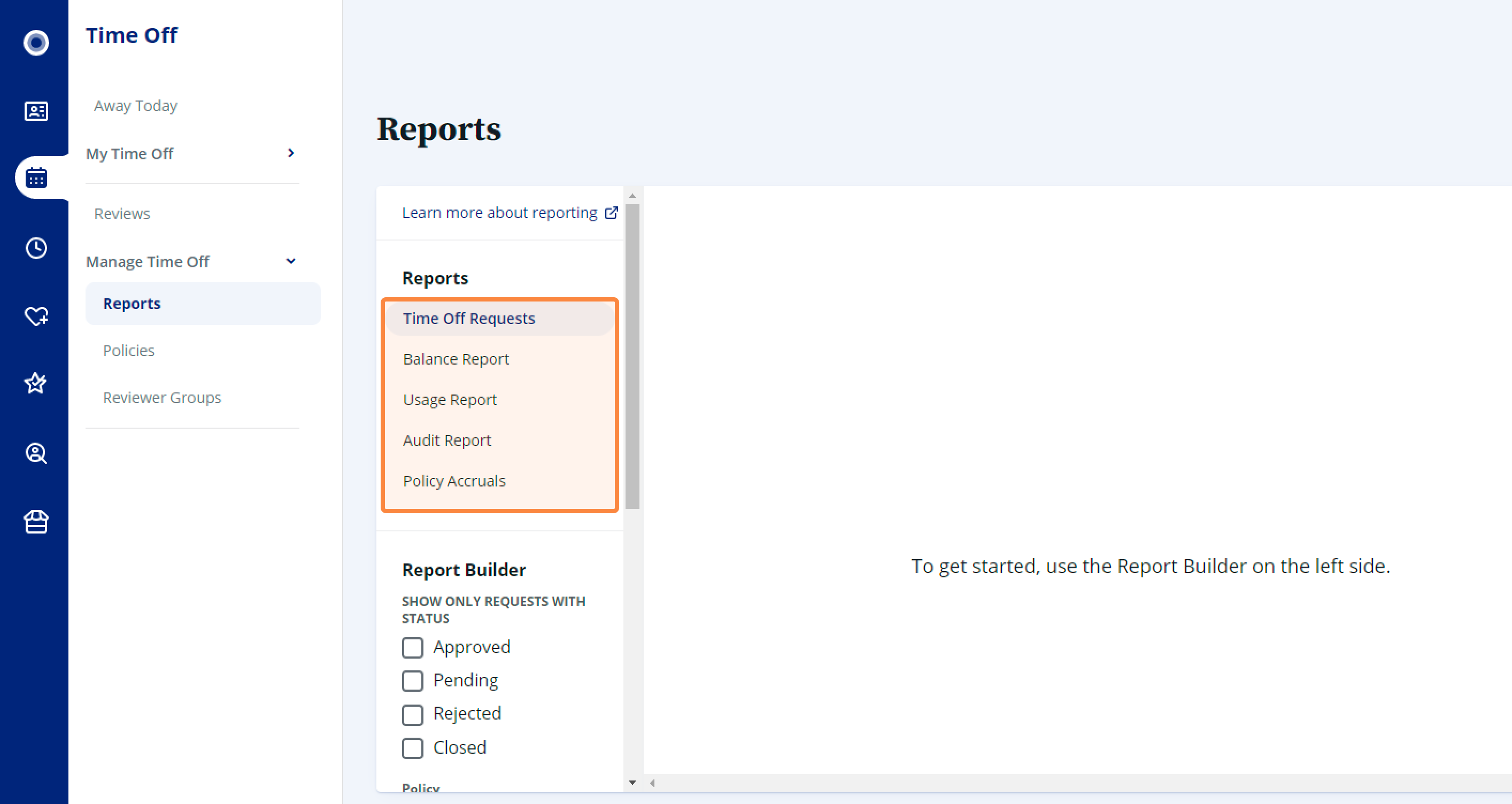Select the calendar Time Off icon
Screen dimensions: 1512x804
[36, 177]
